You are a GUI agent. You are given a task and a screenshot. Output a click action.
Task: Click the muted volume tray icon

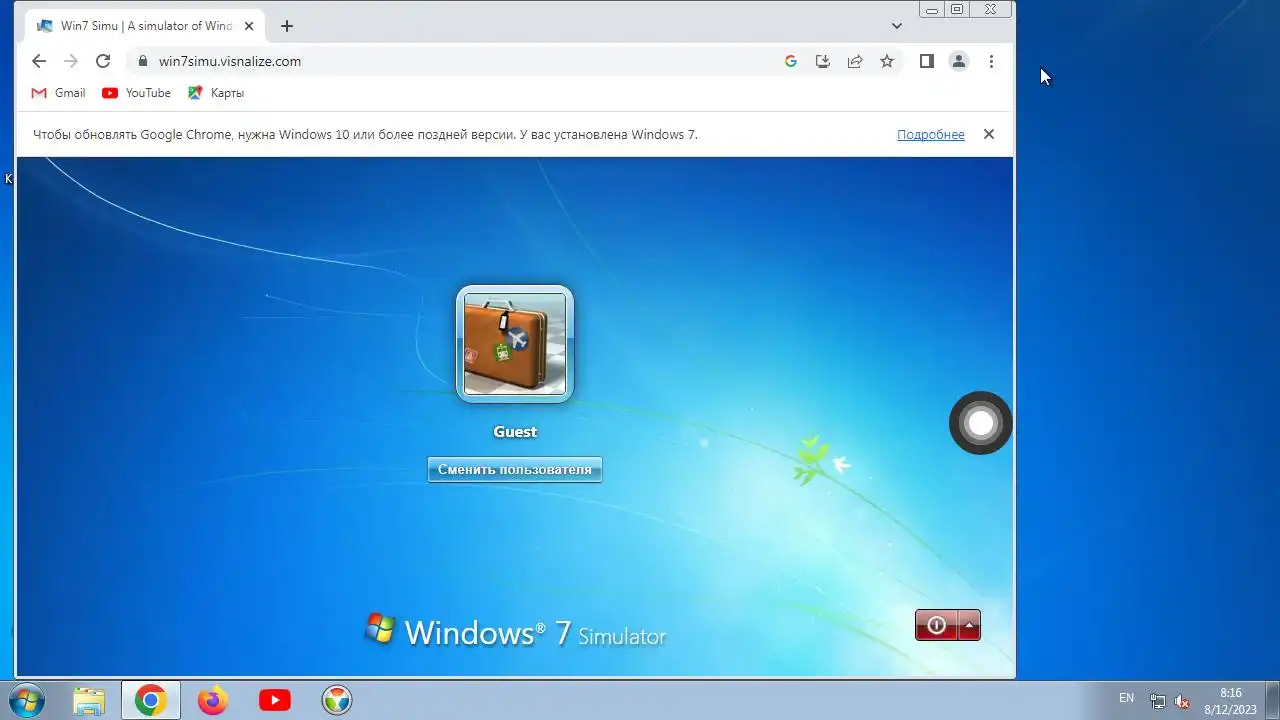point(1183,701)
